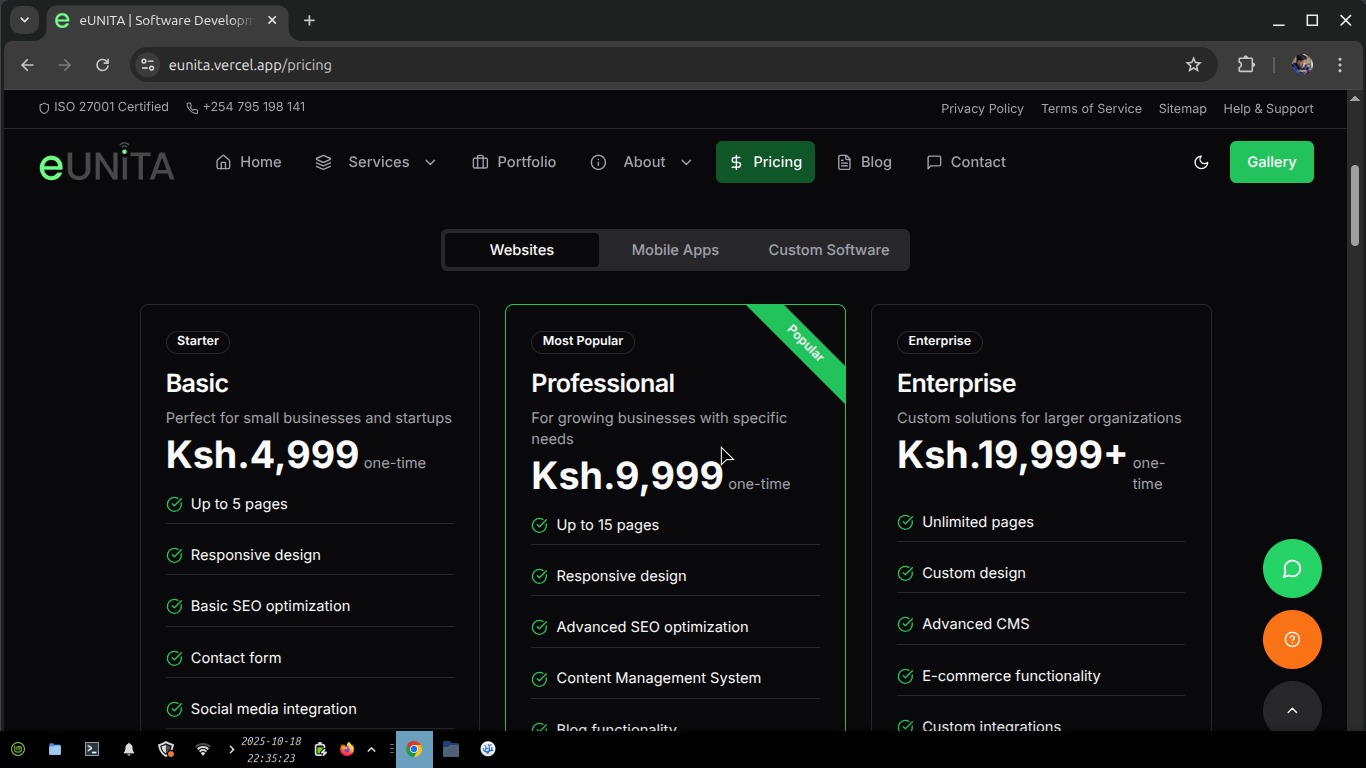The width and height of the screenshot is (1366, 768).
Task: Open the browser extensions puzzle icon
Action: (1246, 65)
